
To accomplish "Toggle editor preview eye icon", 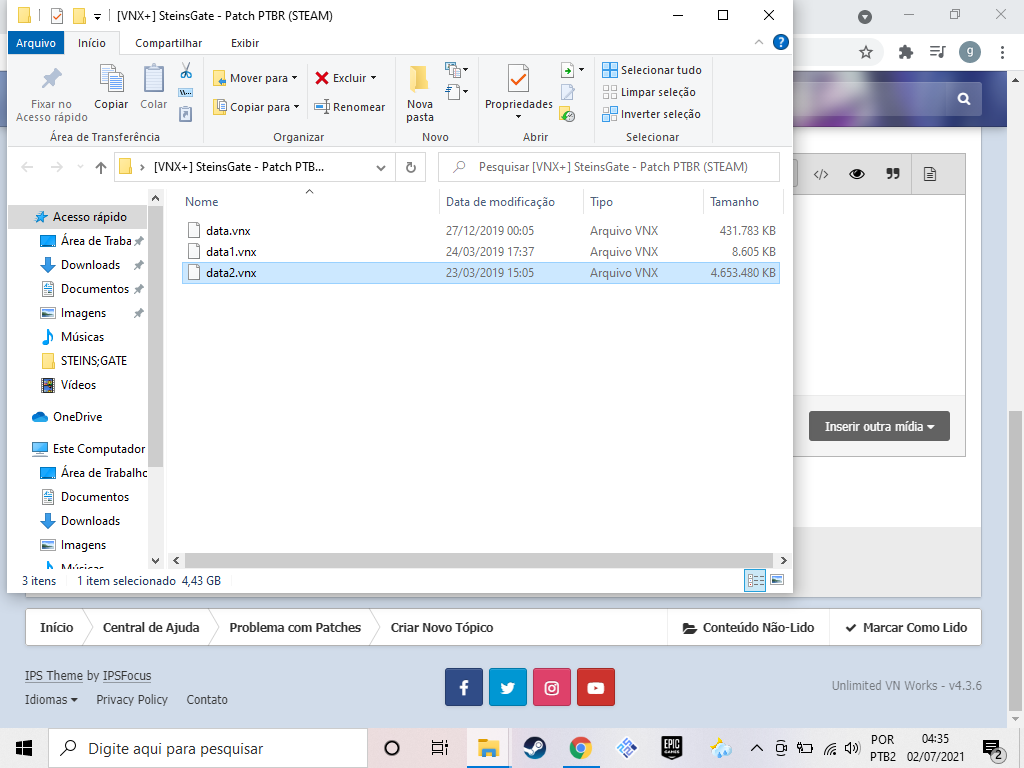I will click(857, 174).
